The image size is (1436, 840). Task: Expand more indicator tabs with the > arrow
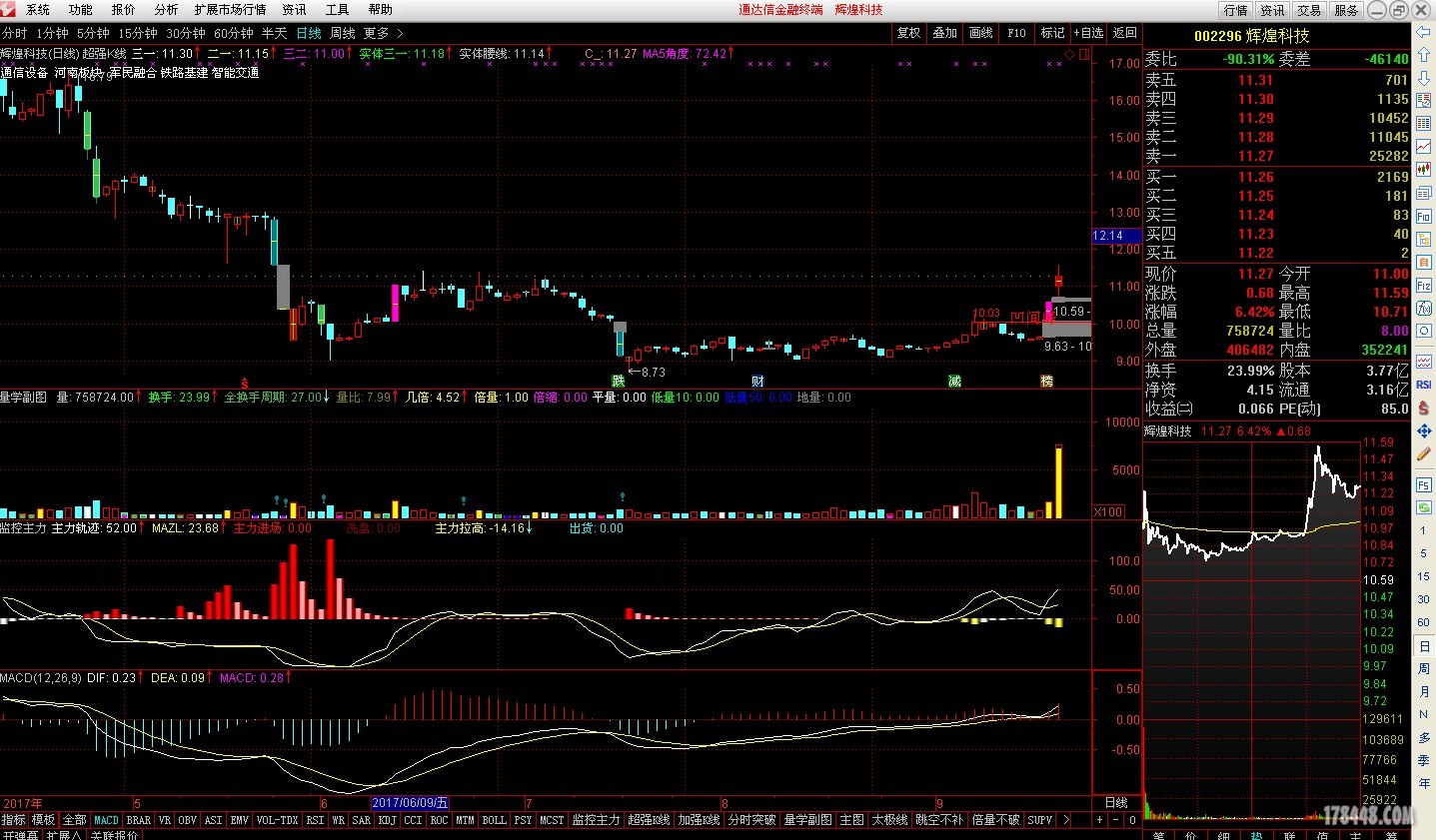(x=1066, y=819)
